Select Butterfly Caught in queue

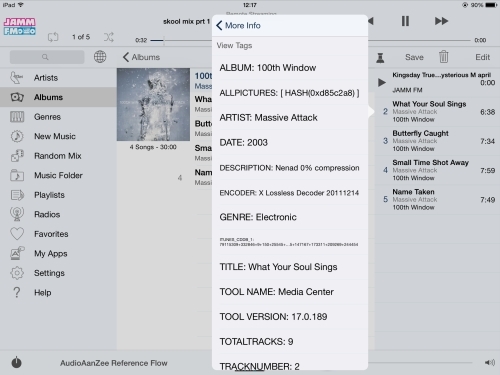tap(437, 141)
